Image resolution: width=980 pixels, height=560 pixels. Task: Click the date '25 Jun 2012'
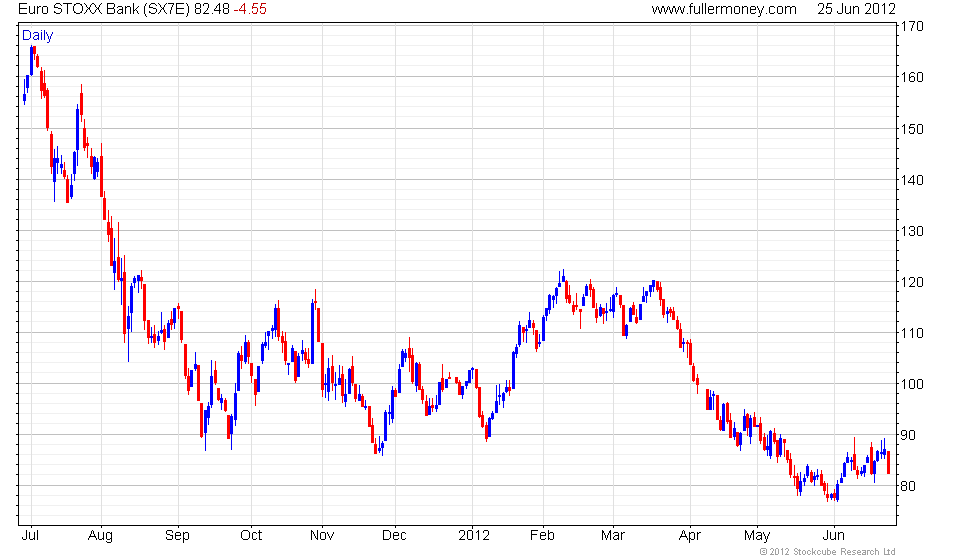click(x=856, y=9)
